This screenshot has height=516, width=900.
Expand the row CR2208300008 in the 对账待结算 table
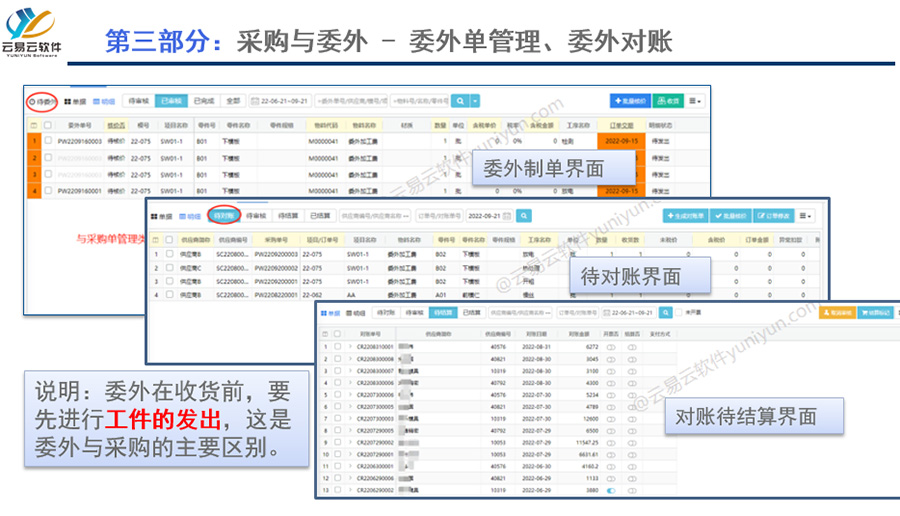tap(350, 359)
